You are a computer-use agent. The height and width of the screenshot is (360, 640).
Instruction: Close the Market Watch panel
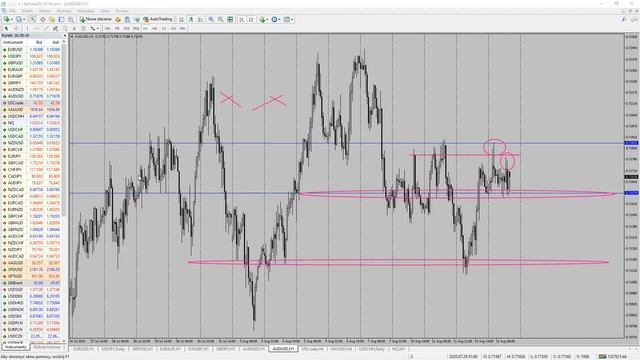[65, 36]
